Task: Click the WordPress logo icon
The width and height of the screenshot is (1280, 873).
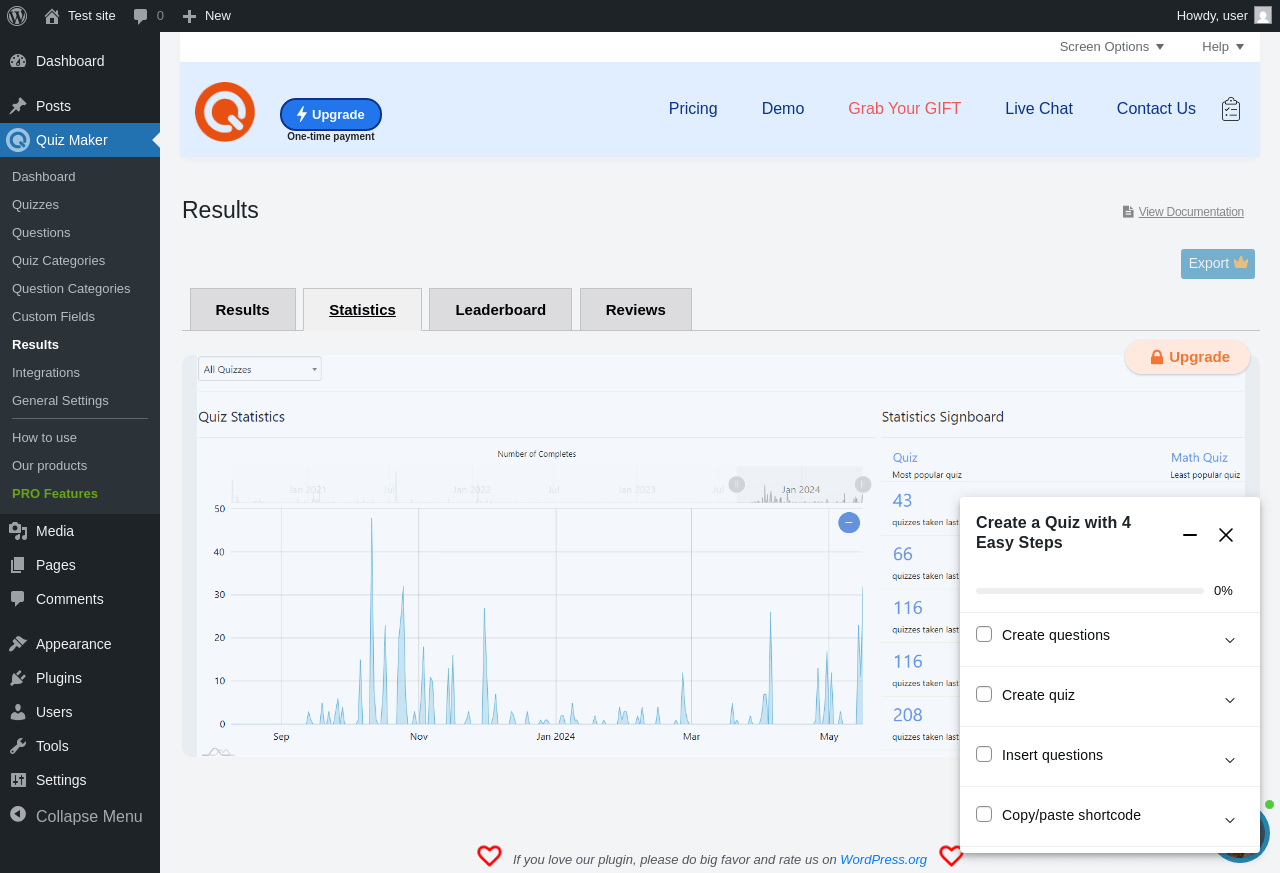Action: (17, 16)
